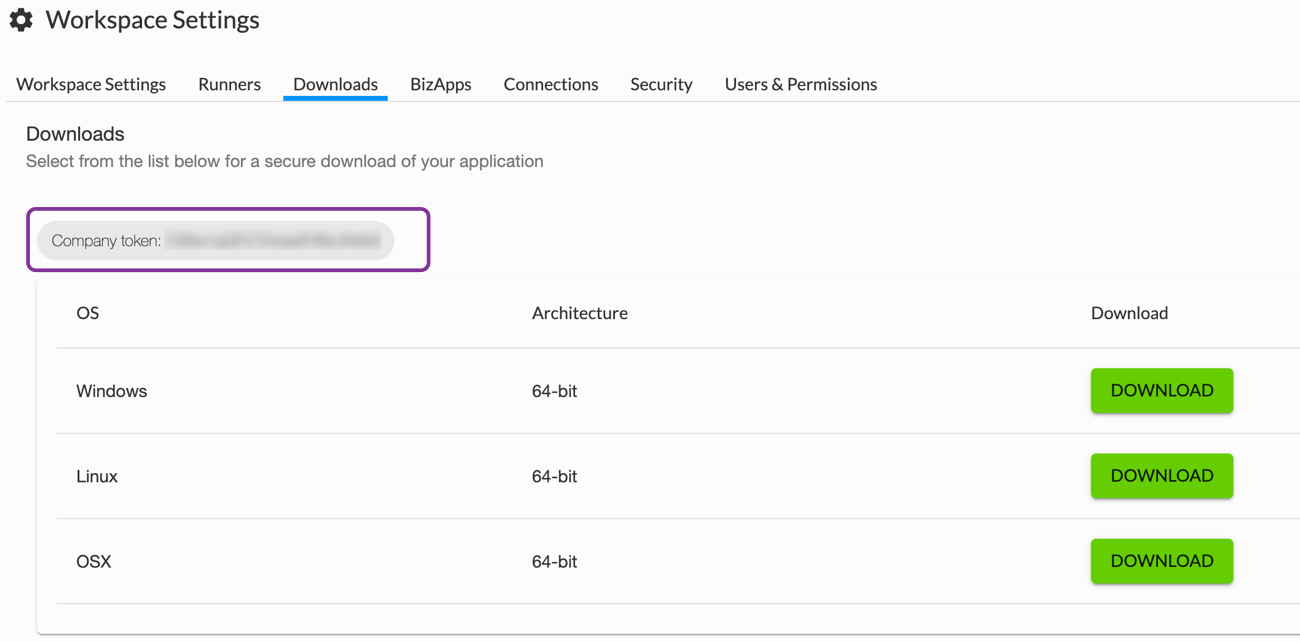Screen dimensions: 1300x642
Task: Click the Download column header
Action: pyautogui.click(x=1129, y=313)
